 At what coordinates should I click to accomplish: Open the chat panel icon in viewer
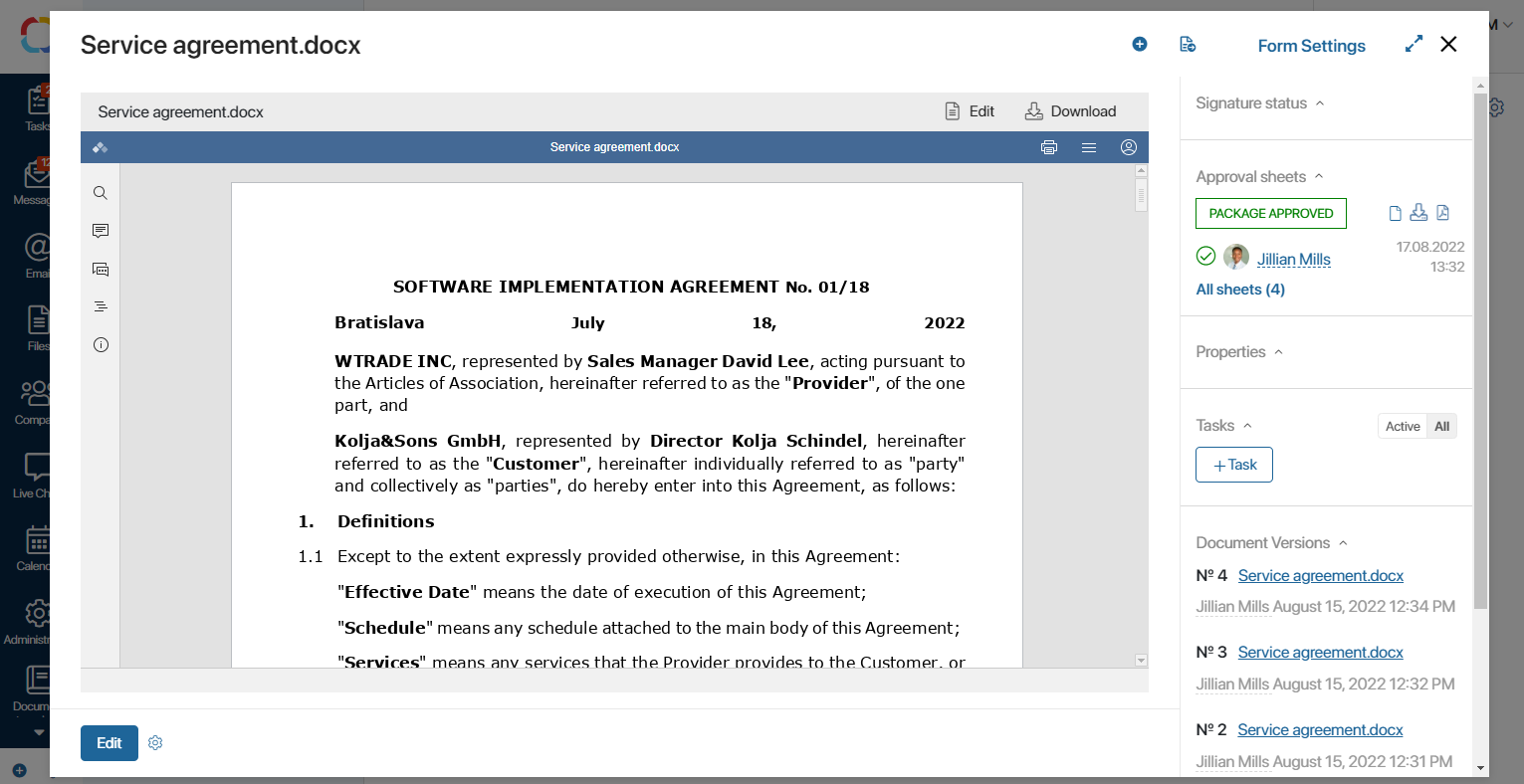(101, 269)
